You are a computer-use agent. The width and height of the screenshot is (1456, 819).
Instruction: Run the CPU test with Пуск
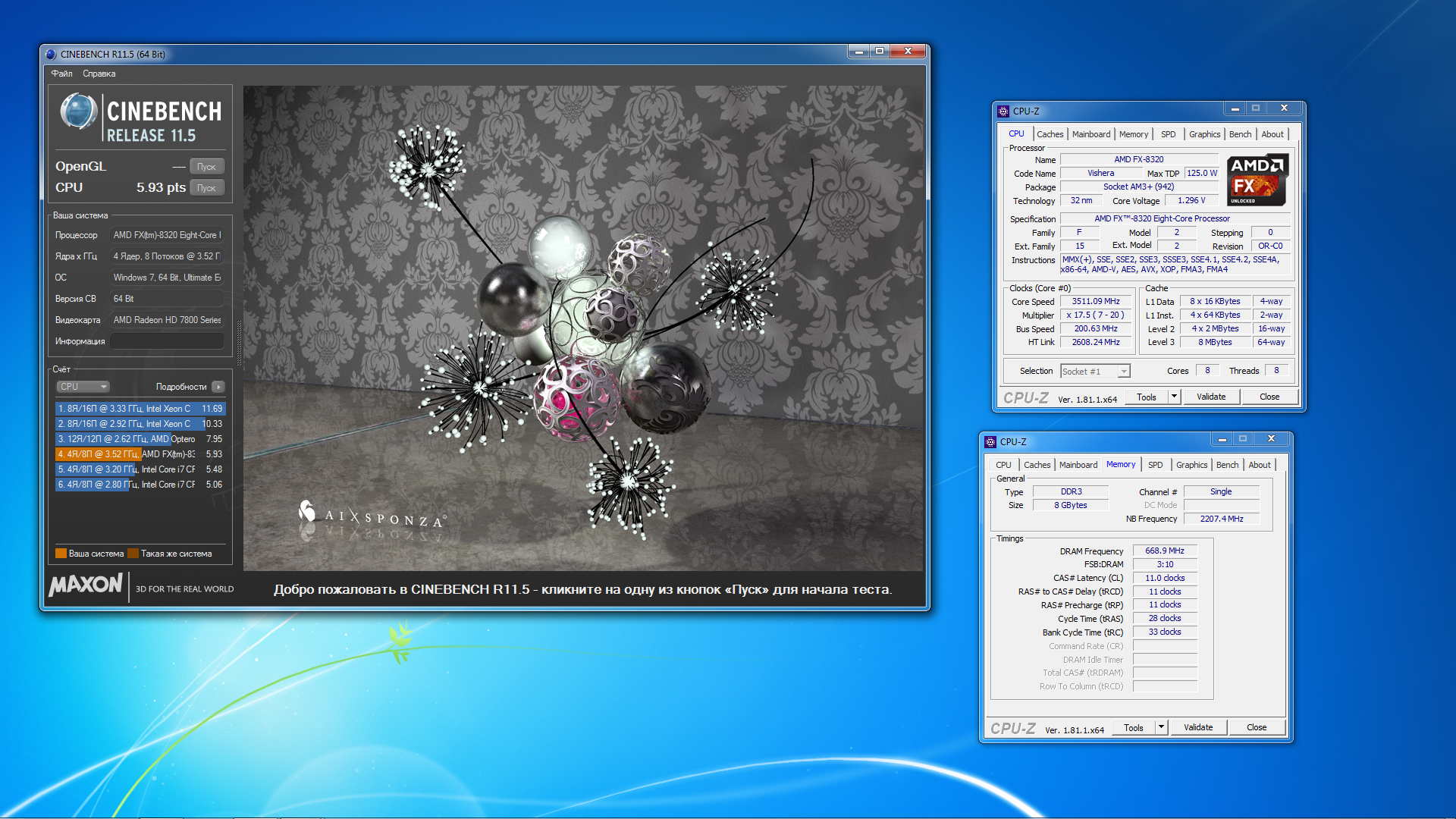(x=206, y=187)
